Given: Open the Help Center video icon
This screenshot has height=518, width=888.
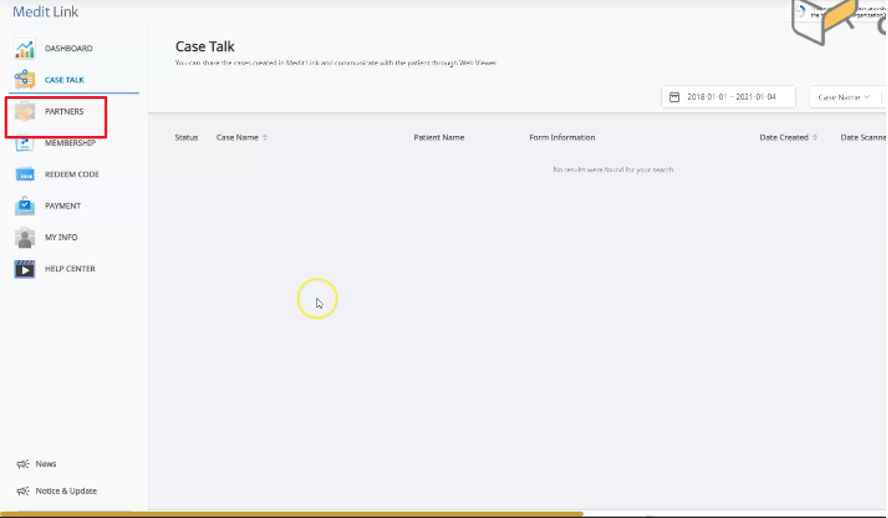Looking at the screenshot, I should pos(24,269).
